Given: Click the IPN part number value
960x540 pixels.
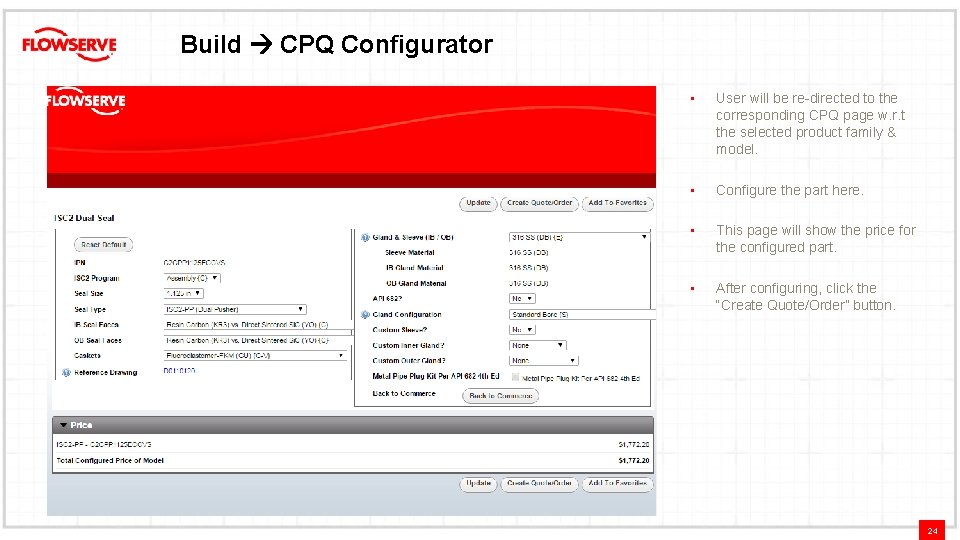Looking at the screenshot, I should [x=194, y=263].
